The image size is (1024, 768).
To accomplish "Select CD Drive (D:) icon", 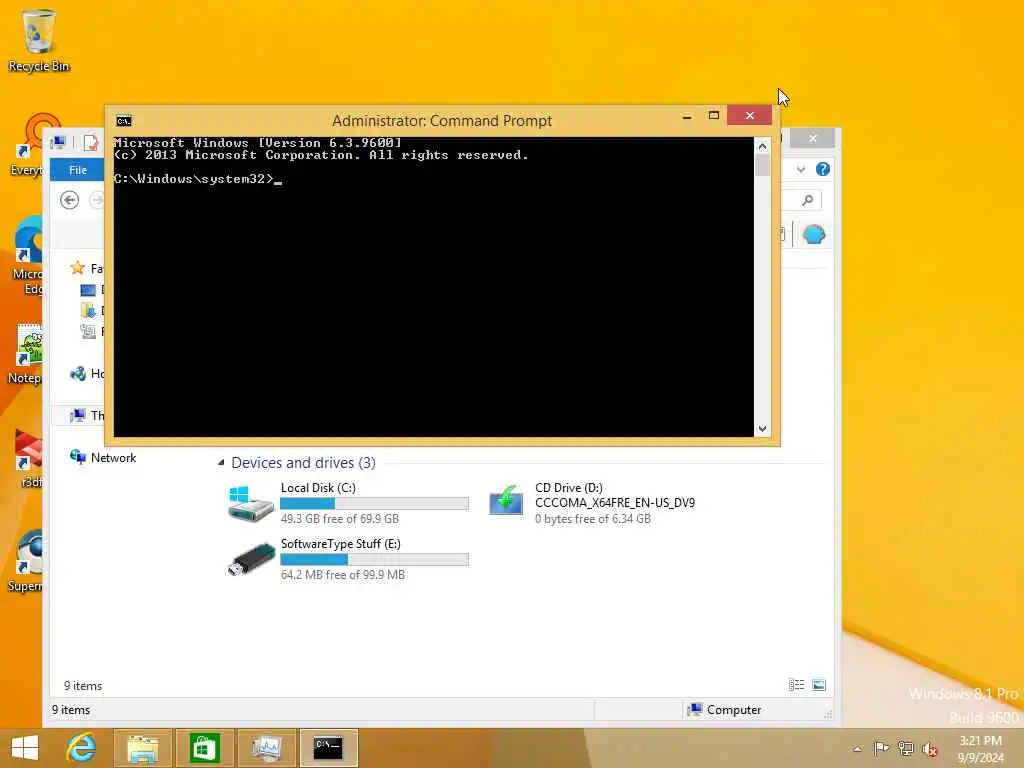I will [506, 502].
